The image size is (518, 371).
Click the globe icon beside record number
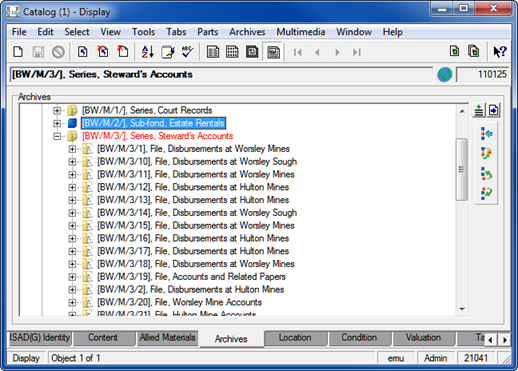pyautogui.click(x=444, y=74)
